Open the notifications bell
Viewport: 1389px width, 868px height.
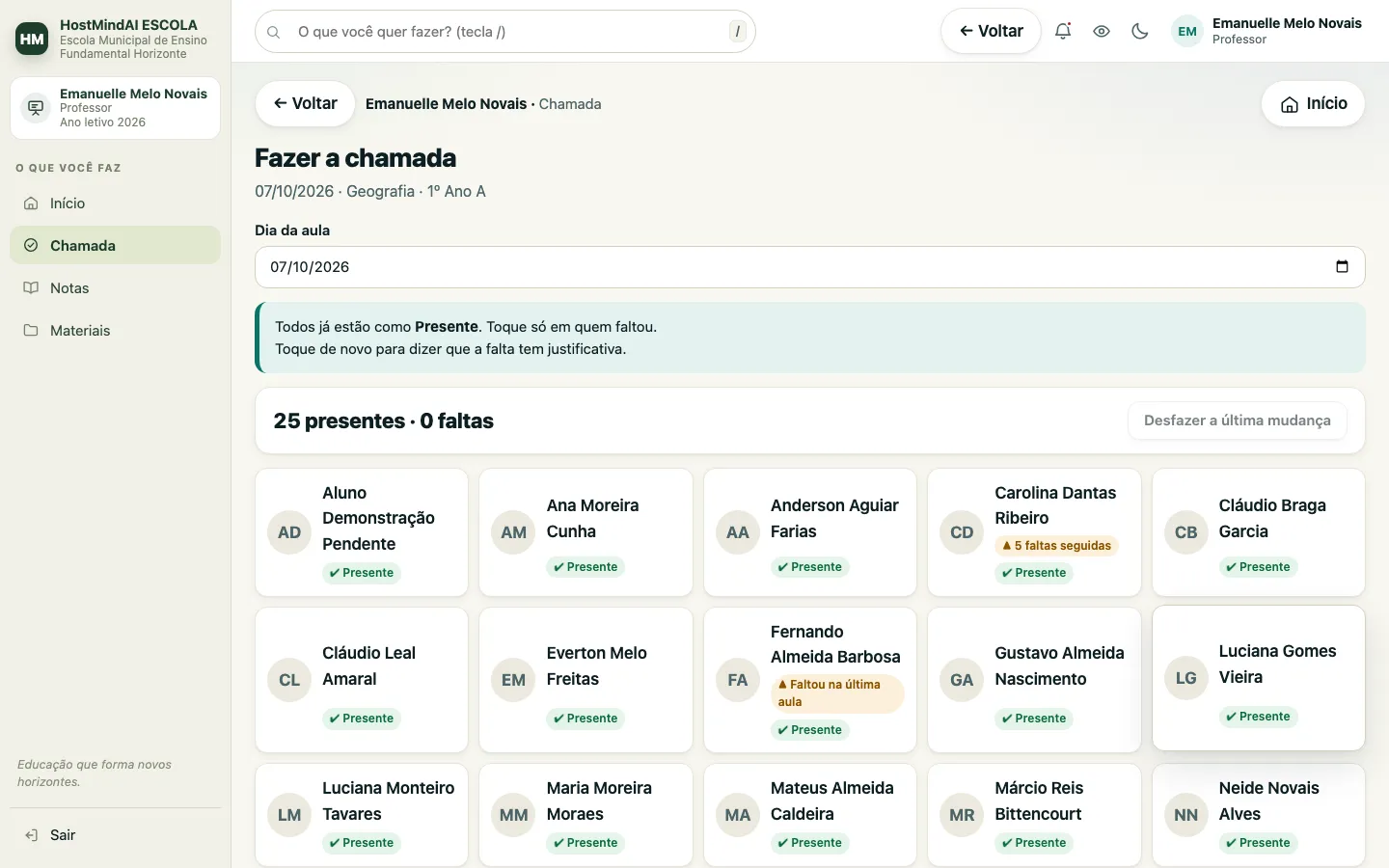1063,31
